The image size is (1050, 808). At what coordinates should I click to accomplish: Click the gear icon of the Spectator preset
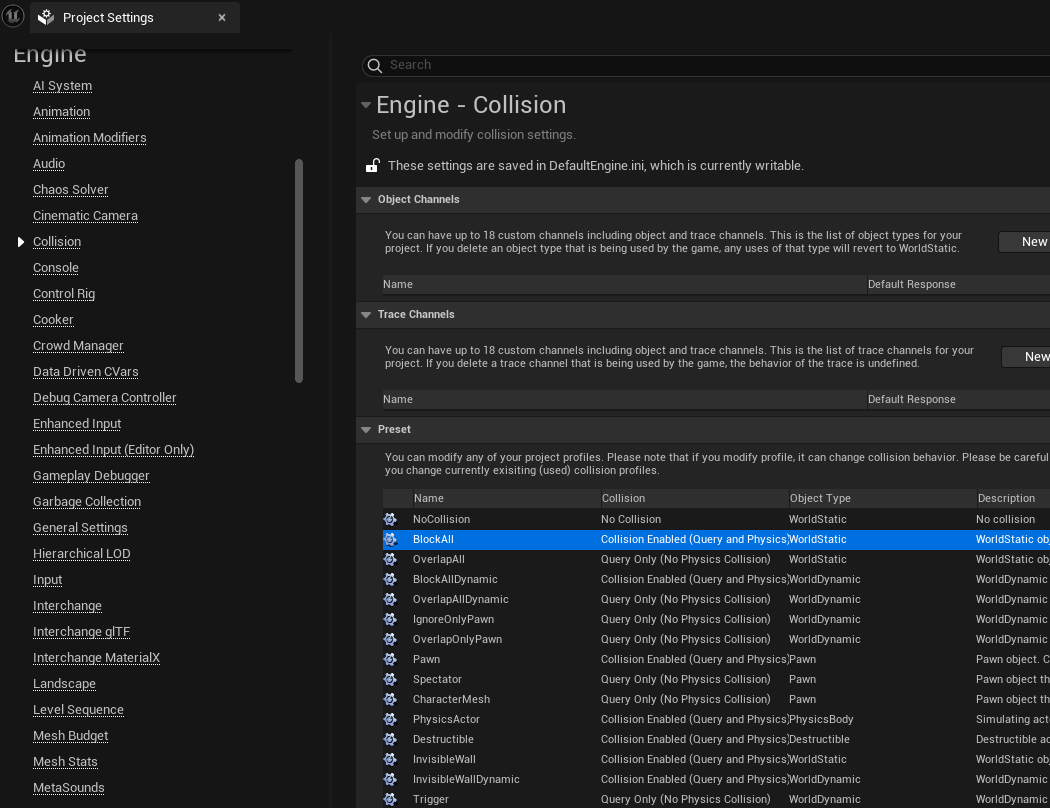tap(390, 679)
